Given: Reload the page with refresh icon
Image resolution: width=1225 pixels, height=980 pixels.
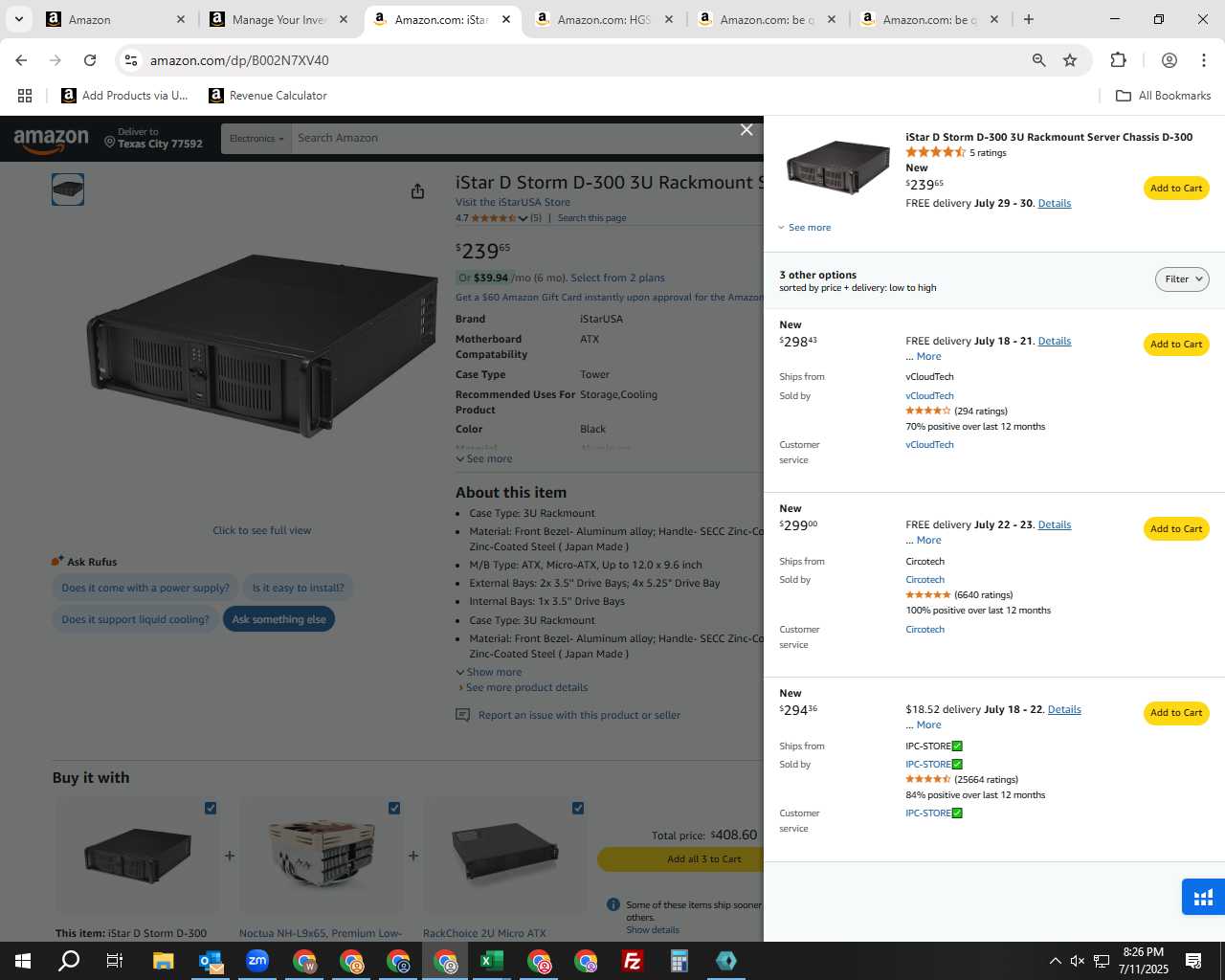Looking at the screenshot, I should (90, 60).
